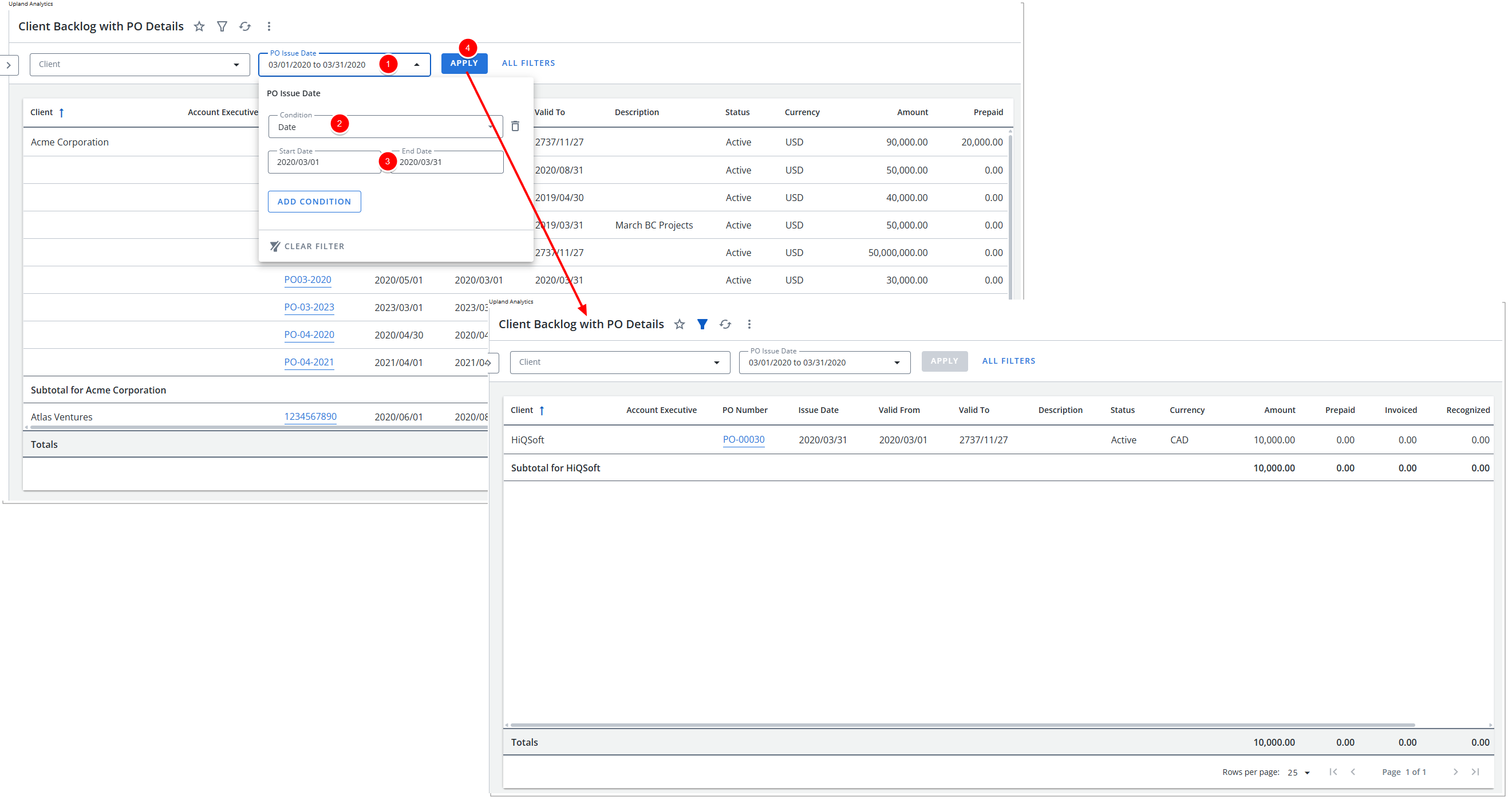The height and width of the screenshot is (803, 1512).
Task: Click CAD currency cell in HiQSoft row
Action: point(1179,440)
